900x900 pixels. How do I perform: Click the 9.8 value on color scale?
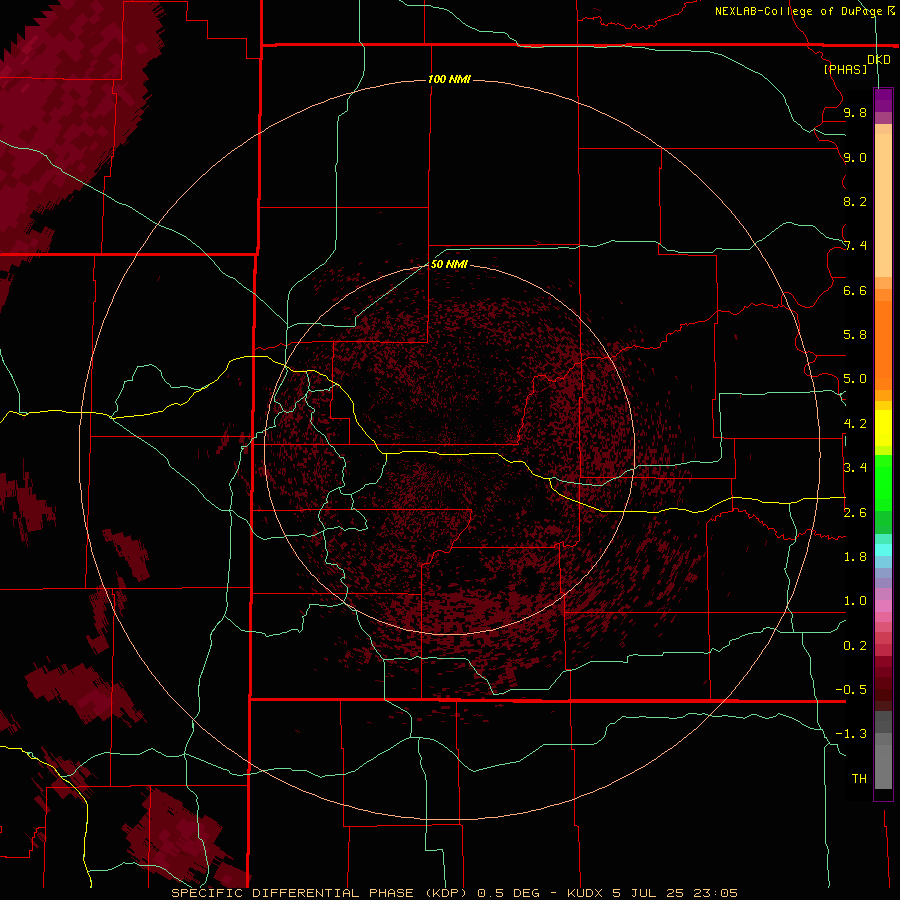855,112
